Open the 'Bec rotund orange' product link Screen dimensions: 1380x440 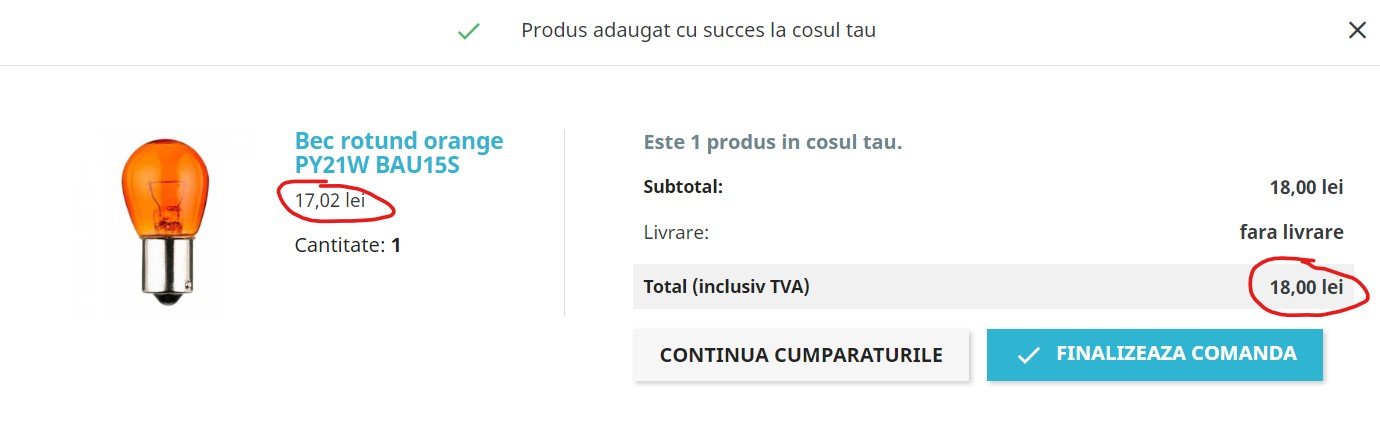(399, 141)
